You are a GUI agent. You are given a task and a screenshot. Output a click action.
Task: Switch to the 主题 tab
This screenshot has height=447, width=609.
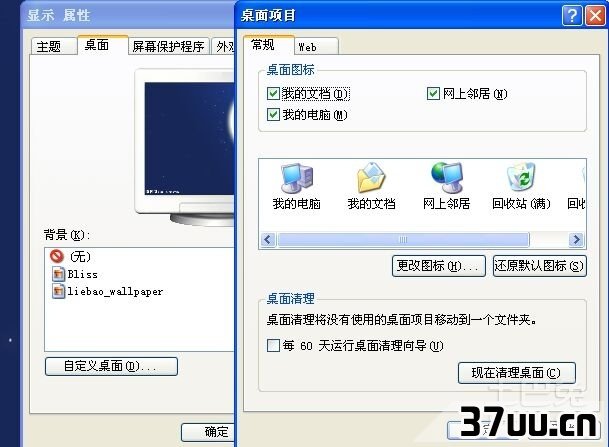[53, 47]
